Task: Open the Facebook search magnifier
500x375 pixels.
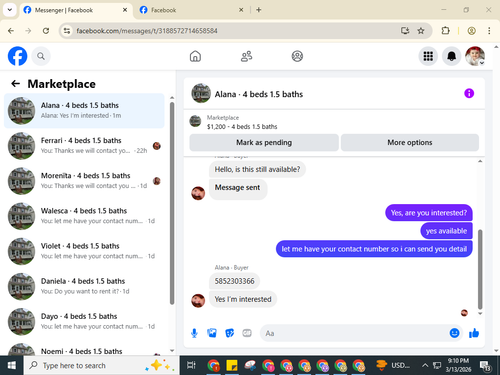Action: pos(41,56)
